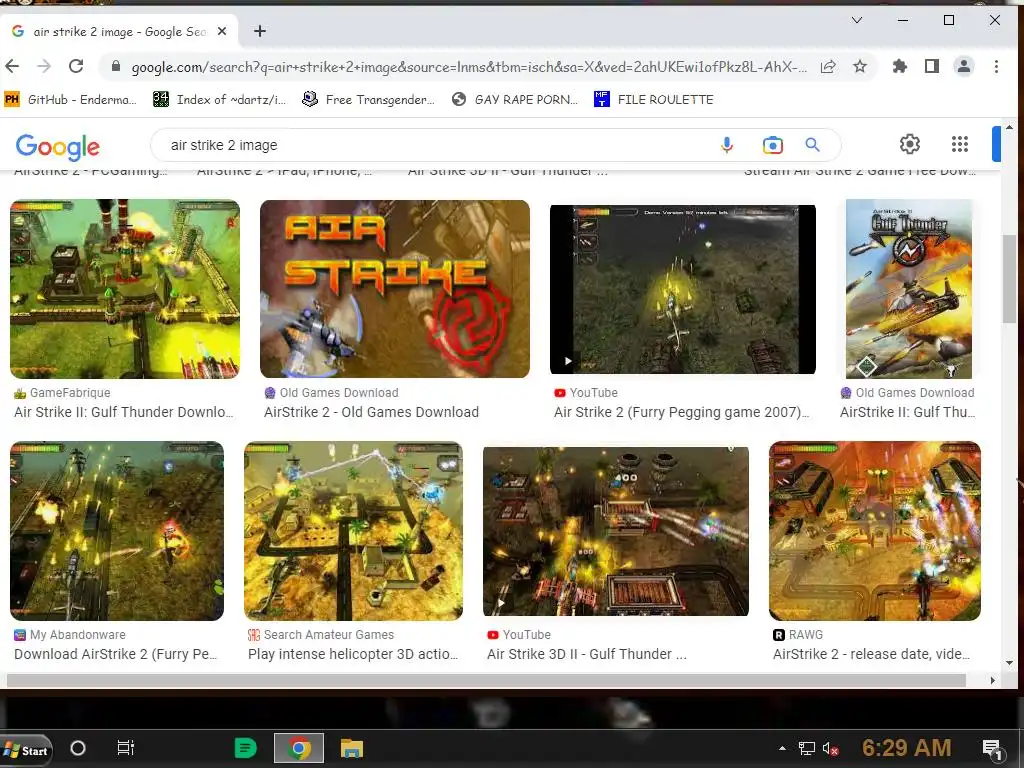This screenshot has height=768, width=1024.
Task: Click the network tray icon
Action: 807,748
